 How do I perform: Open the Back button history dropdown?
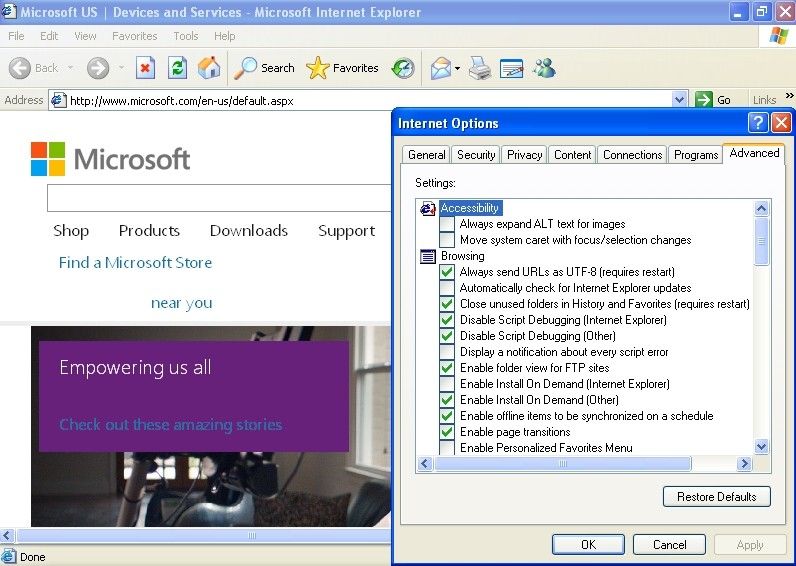[71, 68]
